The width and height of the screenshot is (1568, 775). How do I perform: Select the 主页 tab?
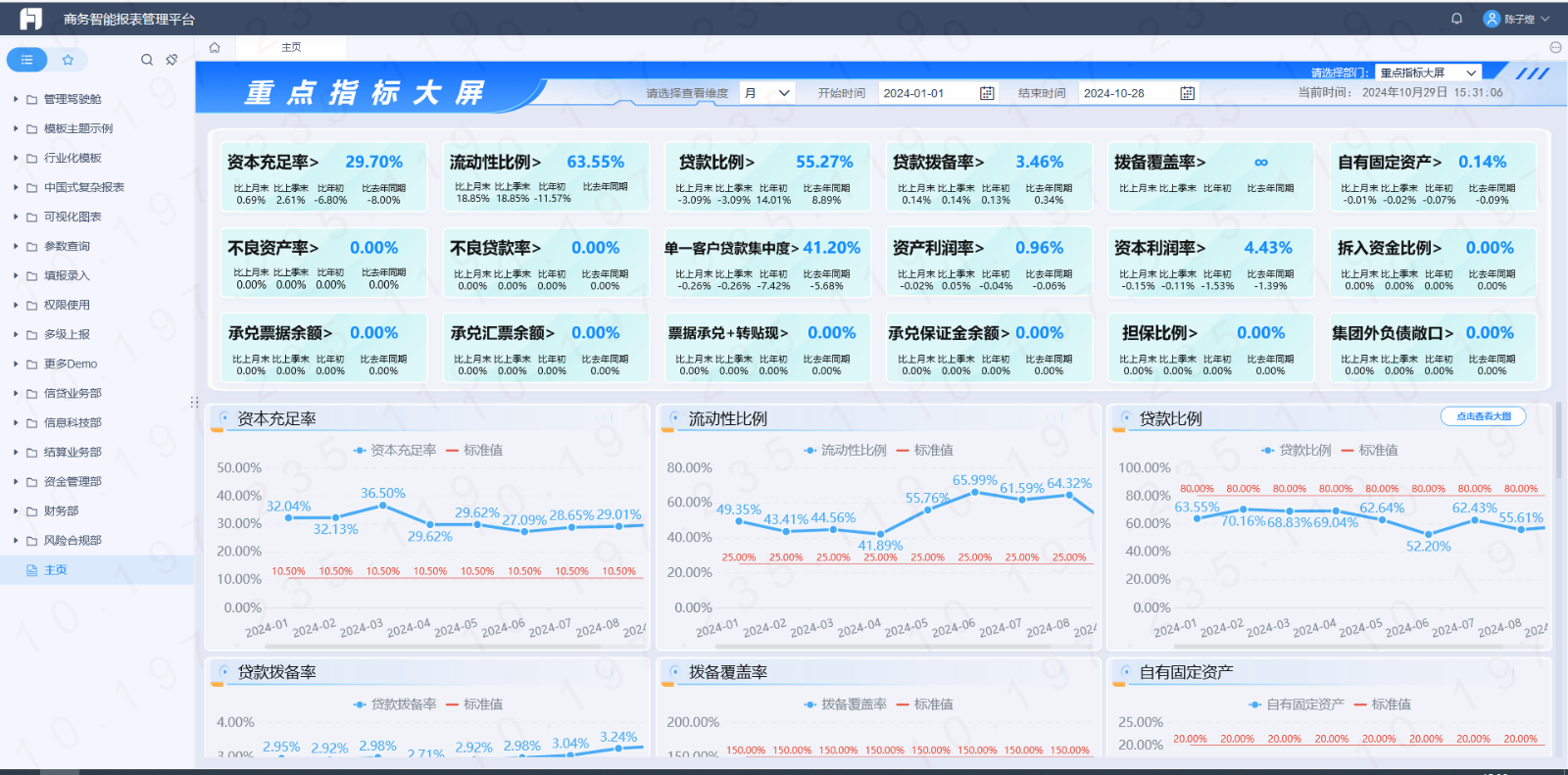click(291, 47)
